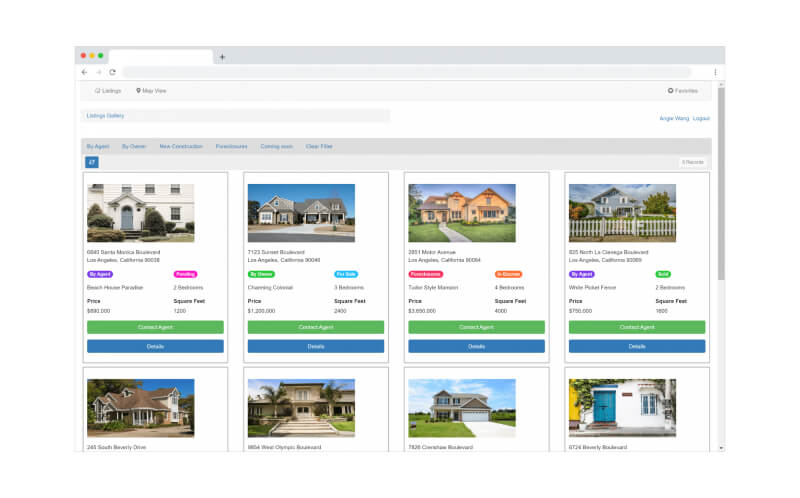Contact agent for Tudor Style Mansion
Viewport: 800px width, 498px height.
(x=476, y=327)
